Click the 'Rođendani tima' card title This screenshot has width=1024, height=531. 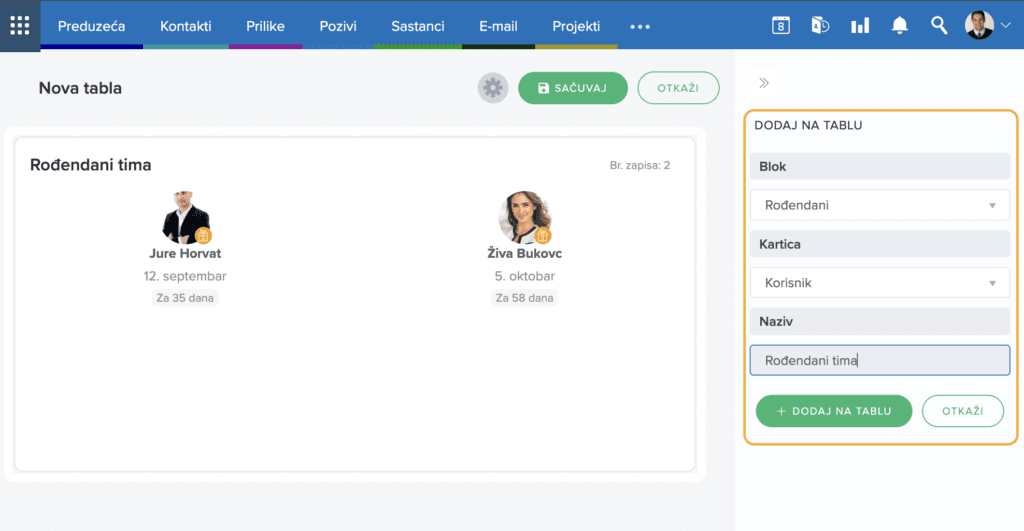click(91, 165)
